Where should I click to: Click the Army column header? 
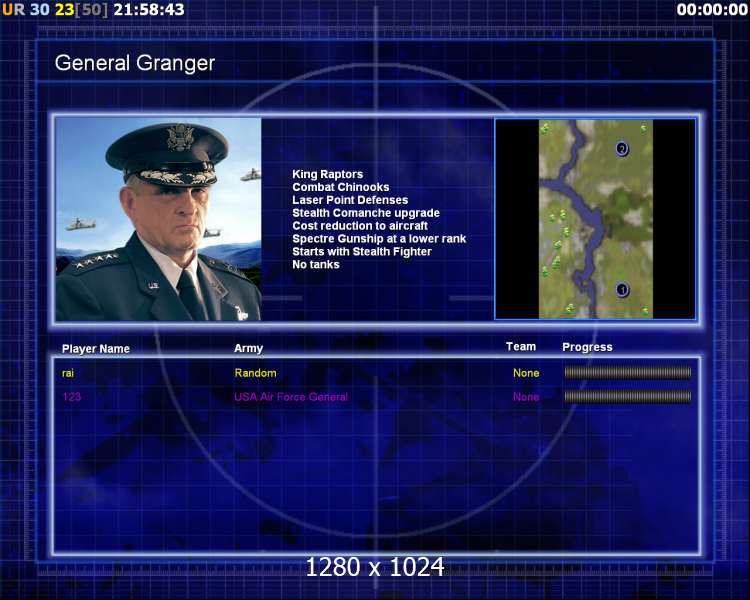pyautogui.click(x=248, y=348)
